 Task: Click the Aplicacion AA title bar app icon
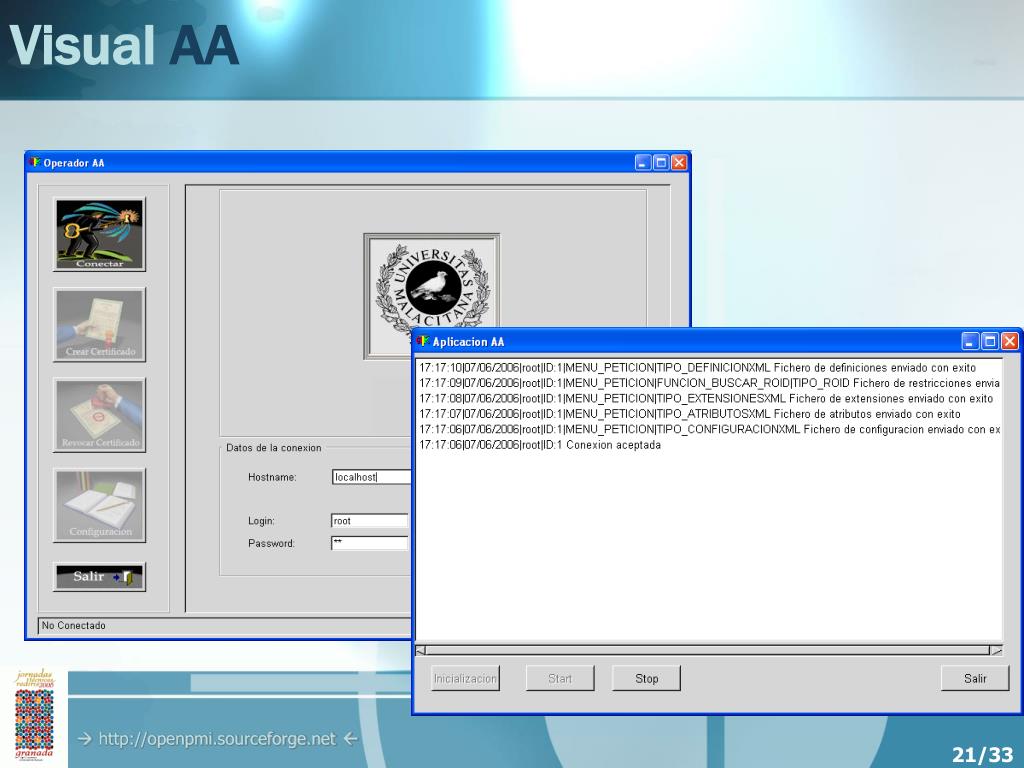click(x=423, y=341)
